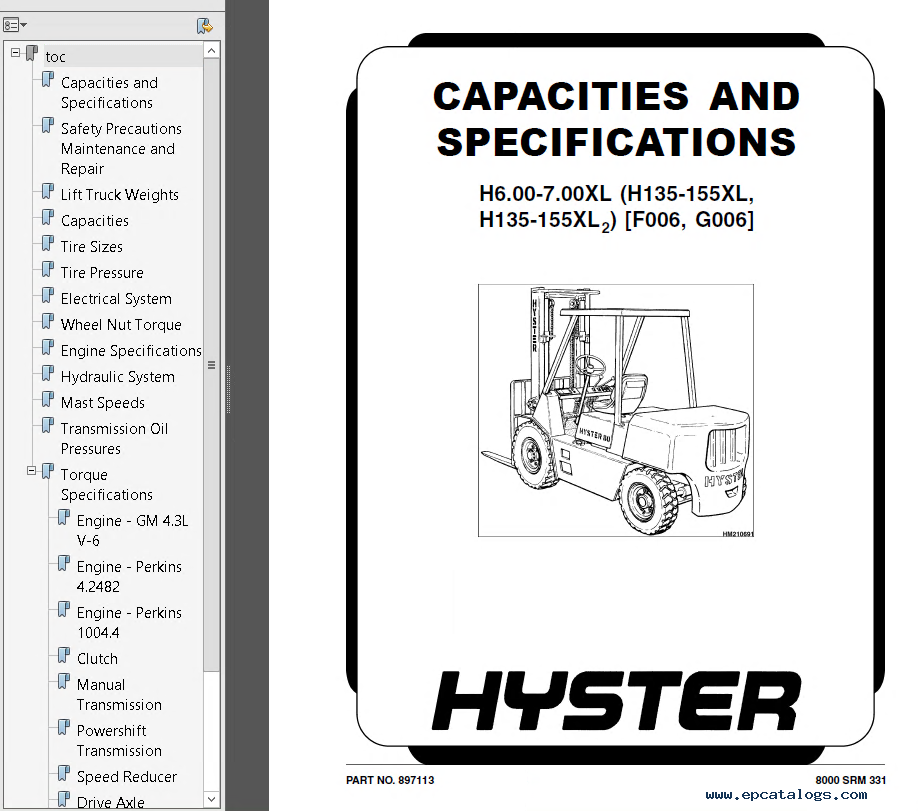Image resolution: width=918 pixels, height=811 pixels.
Task: Click bookmark icon beside Engine - GM 4.3L V-6
Action: tap(64, 518)
